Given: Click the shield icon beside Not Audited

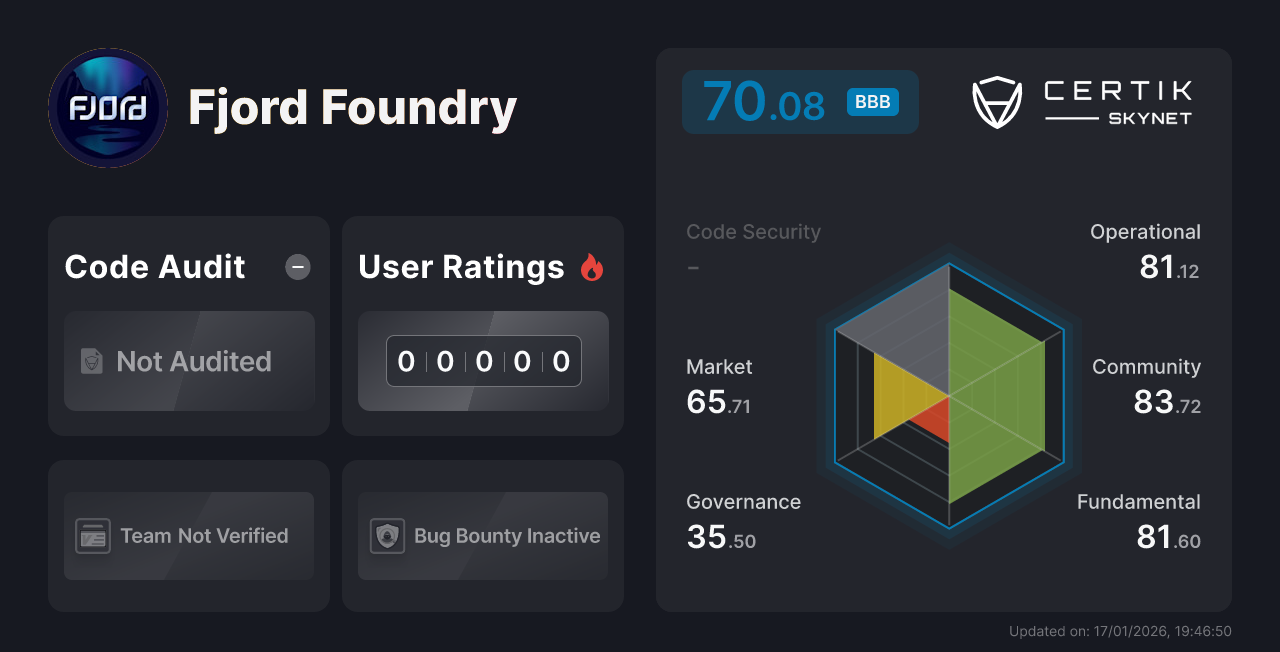Looking at the screenshot, I should (91, 362).
